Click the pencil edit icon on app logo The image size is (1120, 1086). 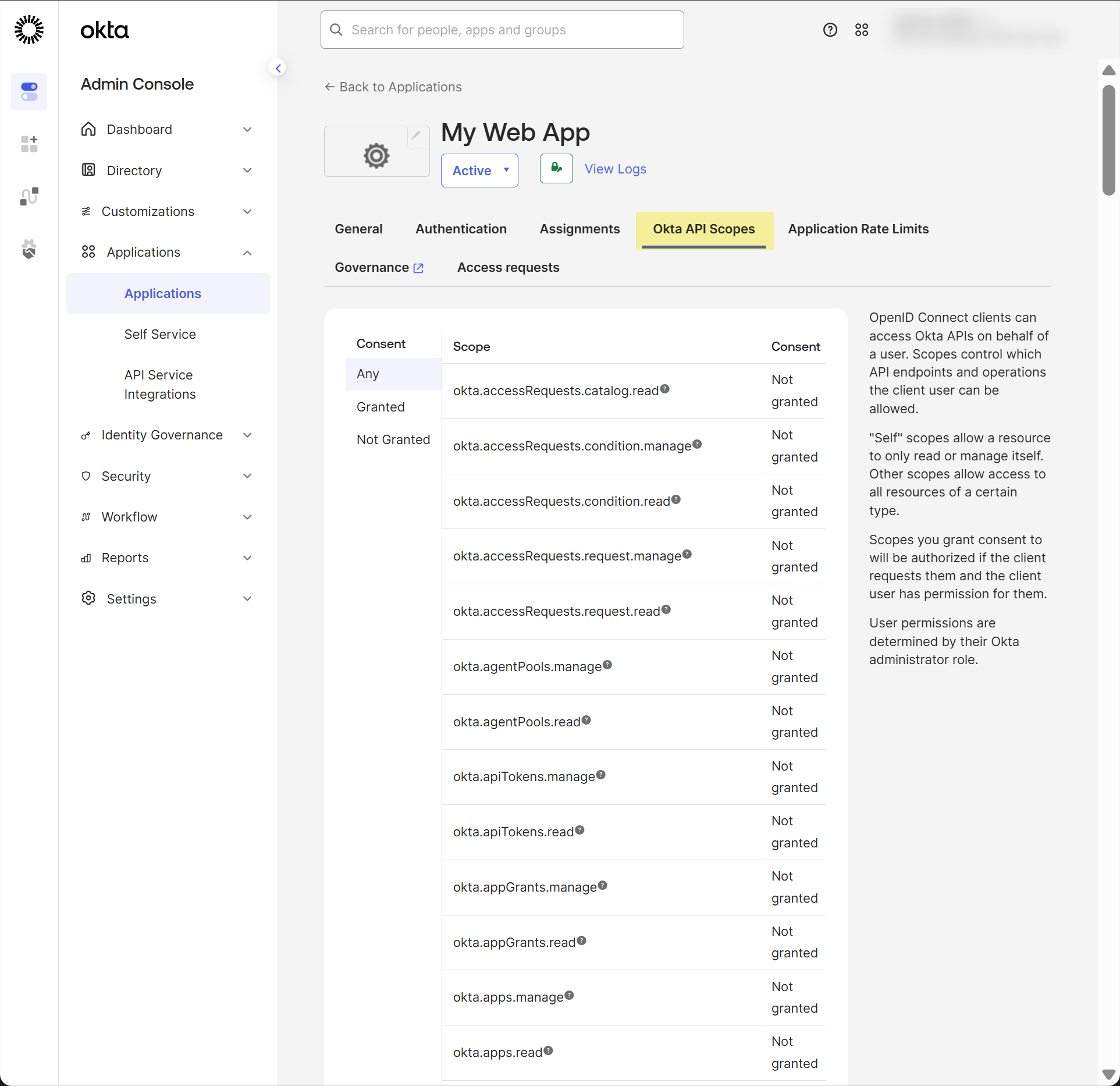(x=416, y=136)
